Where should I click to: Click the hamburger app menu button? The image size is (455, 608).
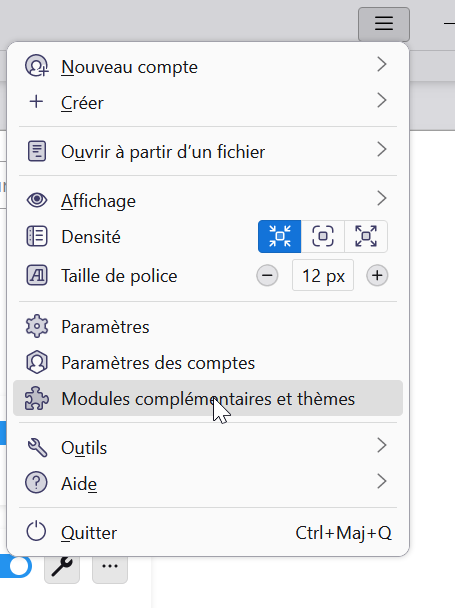click(x=384, y=24)
